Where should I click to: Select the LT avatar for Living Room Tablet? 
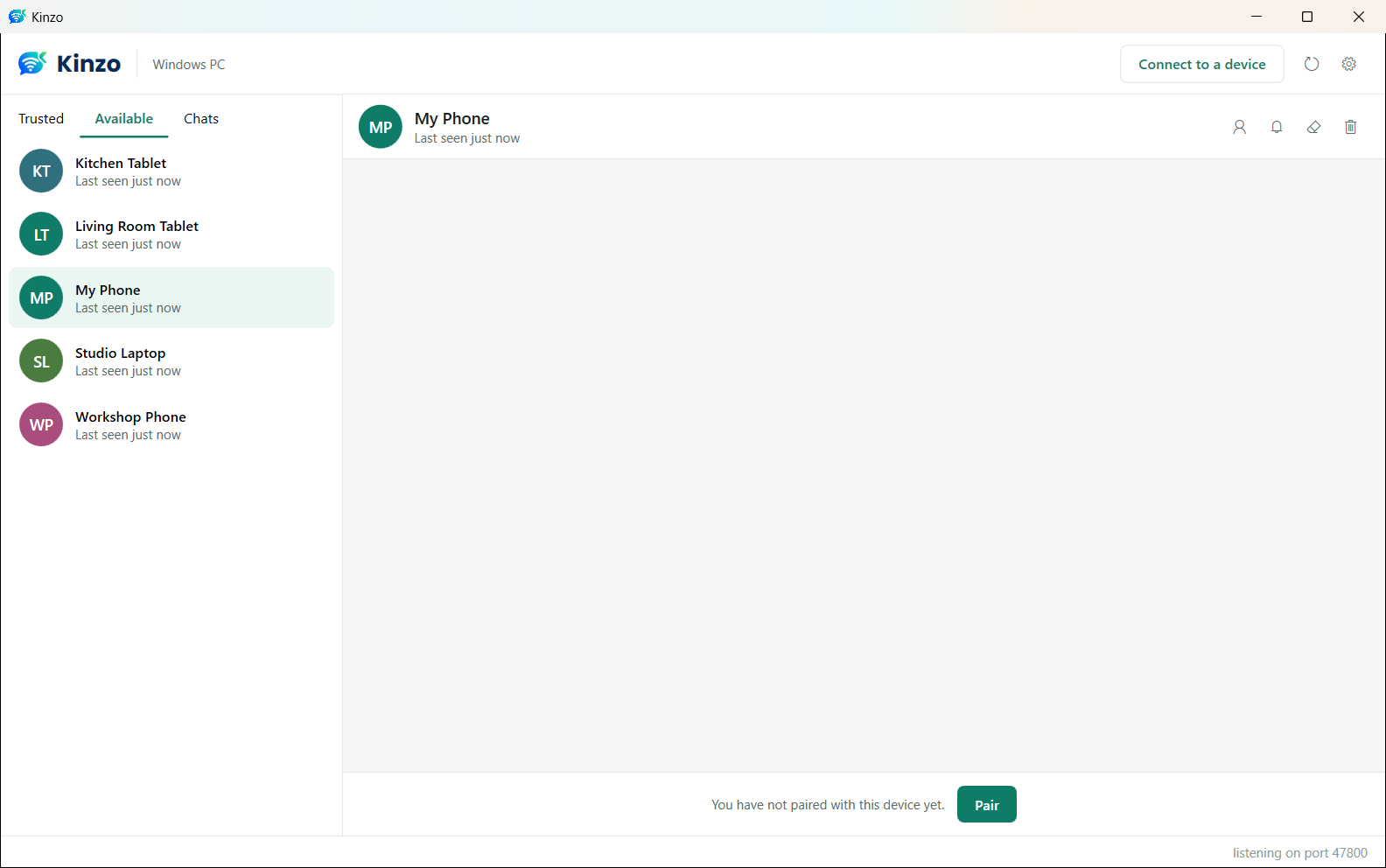coord(41,234)
